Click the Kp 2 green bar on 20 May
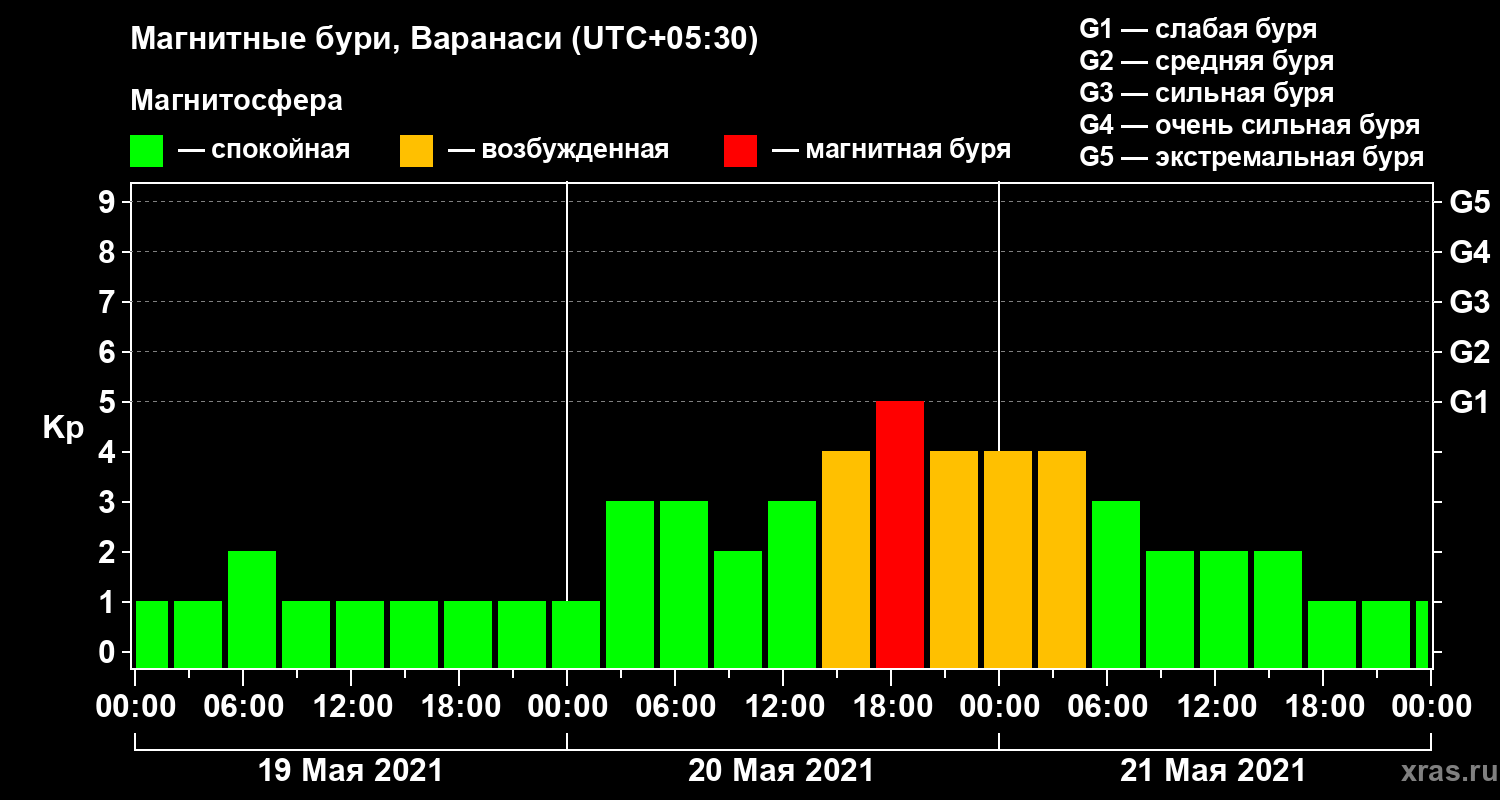The width and height of the screenshot is (1500, 800). (738, 610)
